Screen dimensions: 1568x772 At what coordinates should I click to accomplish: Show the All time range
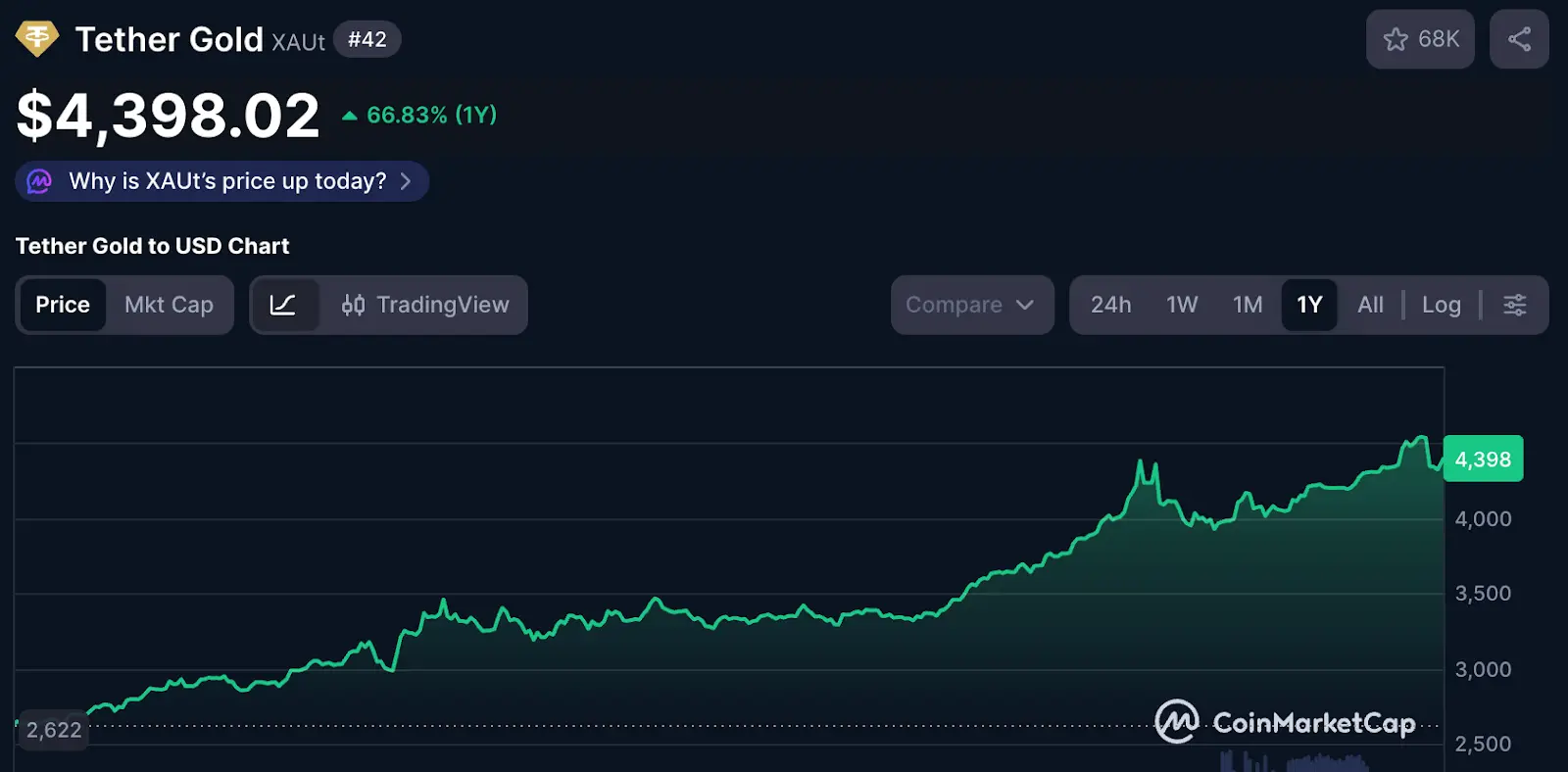tap(1370, 305)
